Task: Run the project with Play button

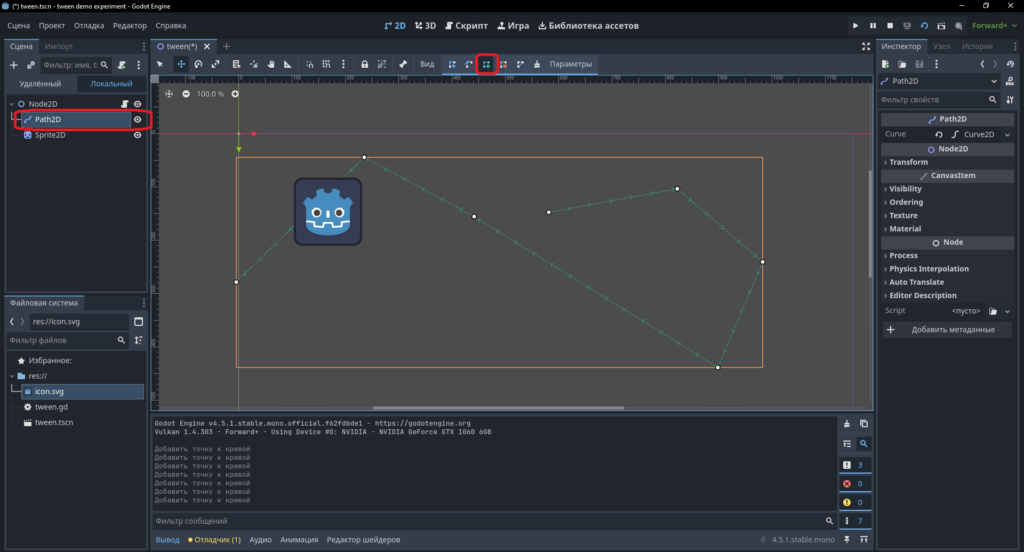Action: (856, 25)
